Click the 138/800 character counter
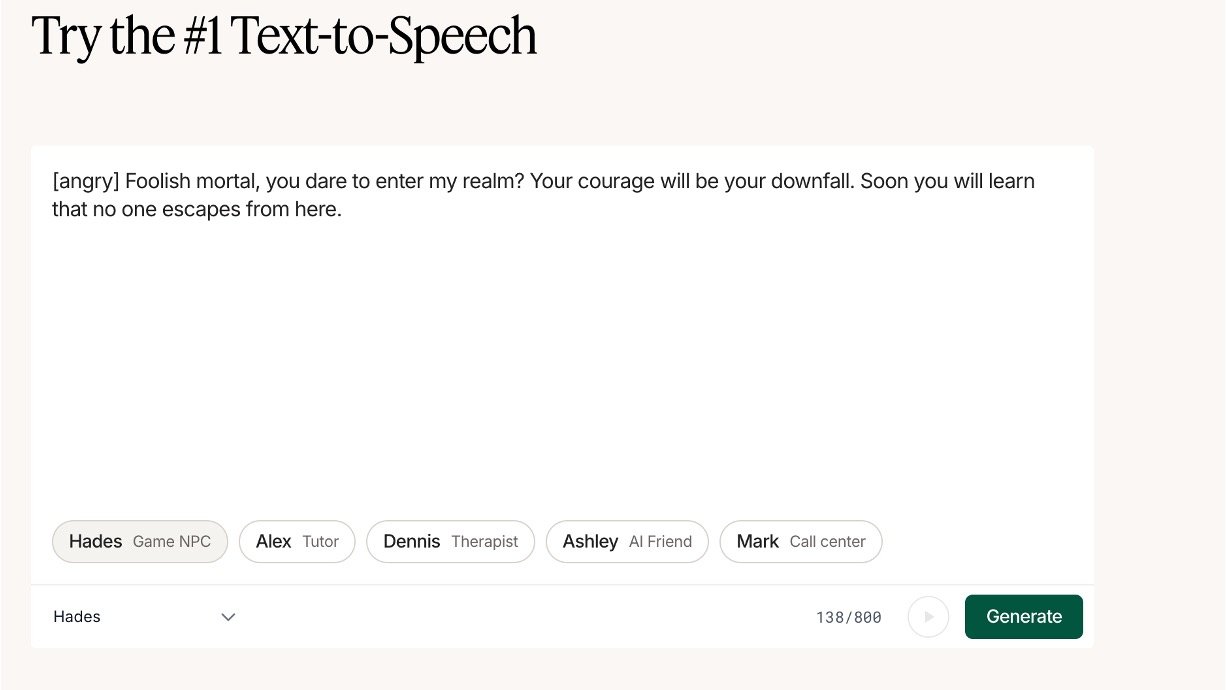Viewport: 1226px width, 690px height. [x=849, y=618]
